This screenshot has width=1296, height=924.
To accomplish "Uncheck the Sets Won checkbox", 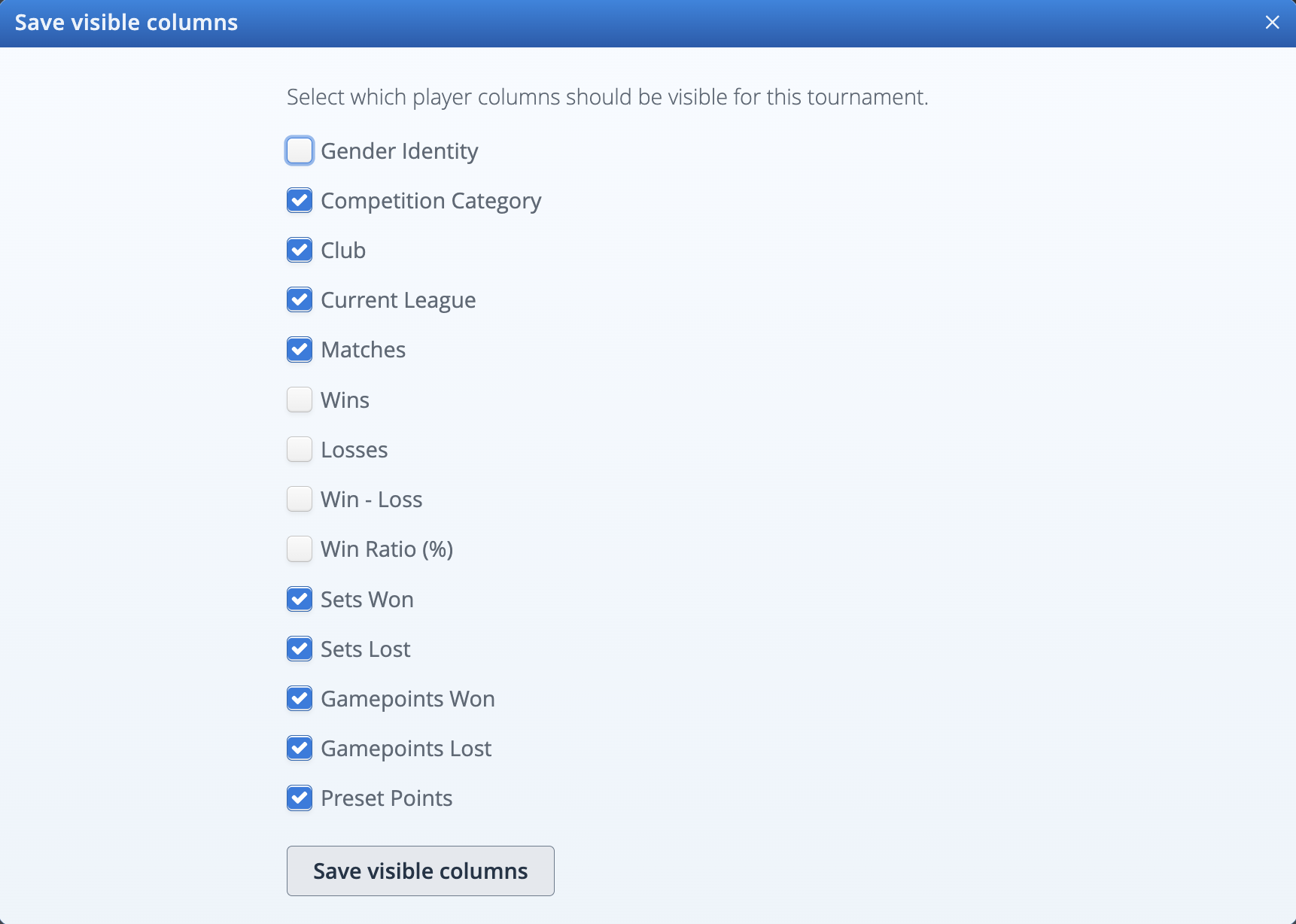I will click(300, 599).
